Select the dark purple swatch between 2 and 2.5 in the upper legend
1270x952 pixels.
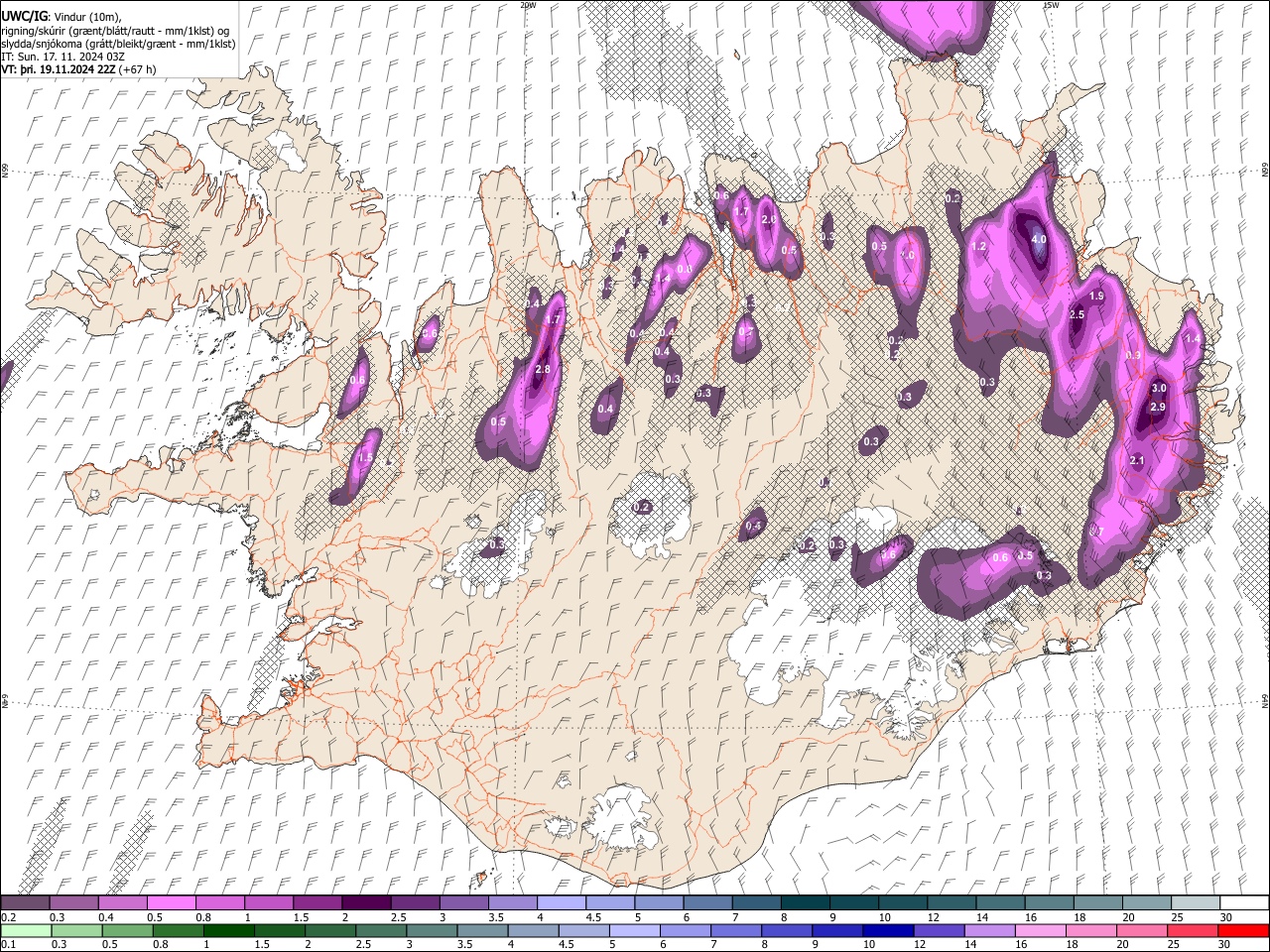pyautogui.click(x=365, y=902)
